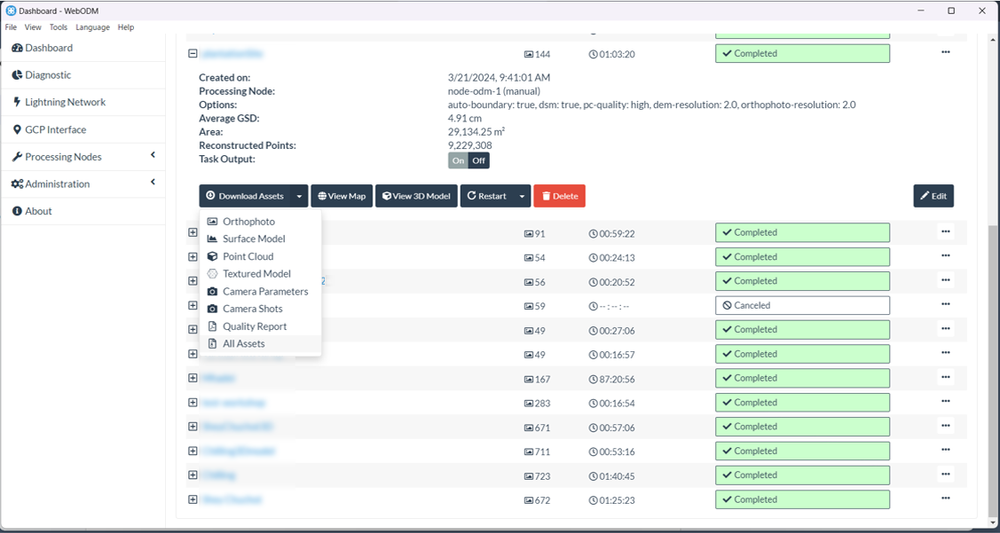Open ellipsis menu for the 91-image task
Image resolution: width=1000 pixels, height=533 pixels.
pos(945,231)
